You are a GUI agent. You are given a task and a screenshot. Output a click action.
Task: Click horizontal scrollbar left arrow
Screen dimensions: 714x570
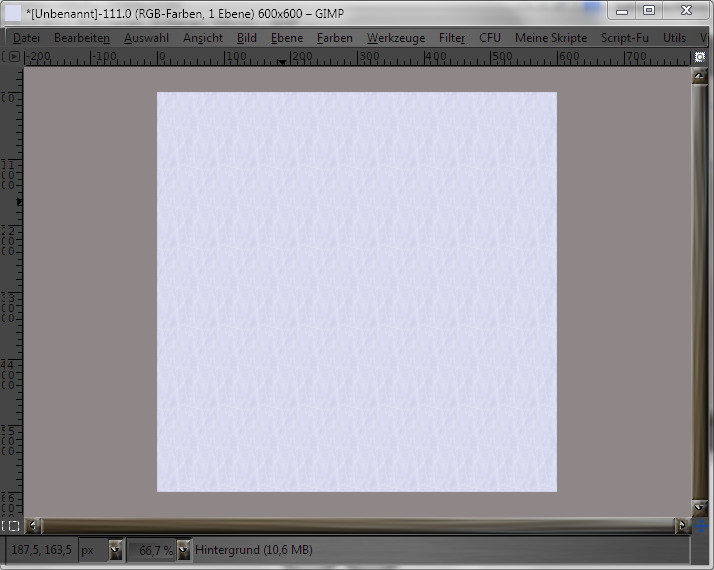[34, 525]
